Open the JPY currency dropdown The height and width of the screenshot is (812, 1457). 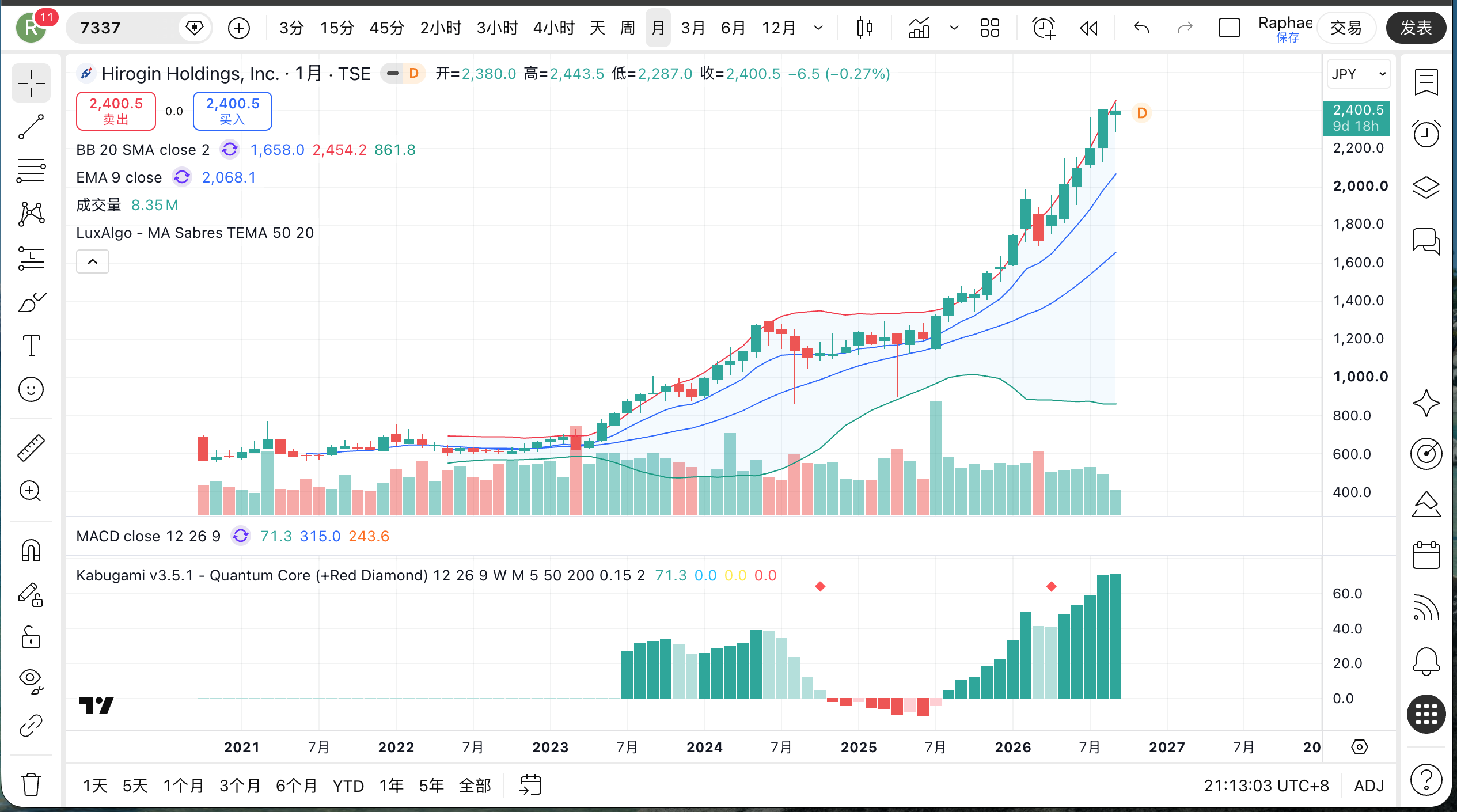coord(1358,74)
